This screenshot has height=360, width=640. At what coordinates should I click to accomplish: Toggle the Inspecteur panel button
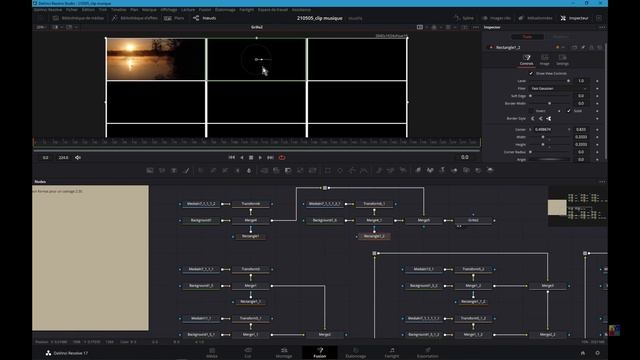pyautogui.click(x=575, y=18)
